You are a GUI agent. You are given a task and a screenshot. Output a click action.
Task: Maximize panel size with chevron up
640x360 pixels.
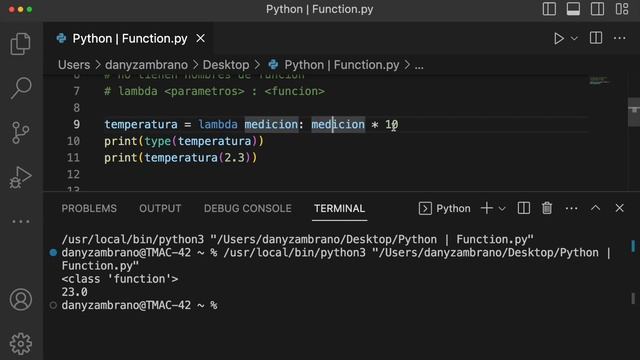coord(596,208)
